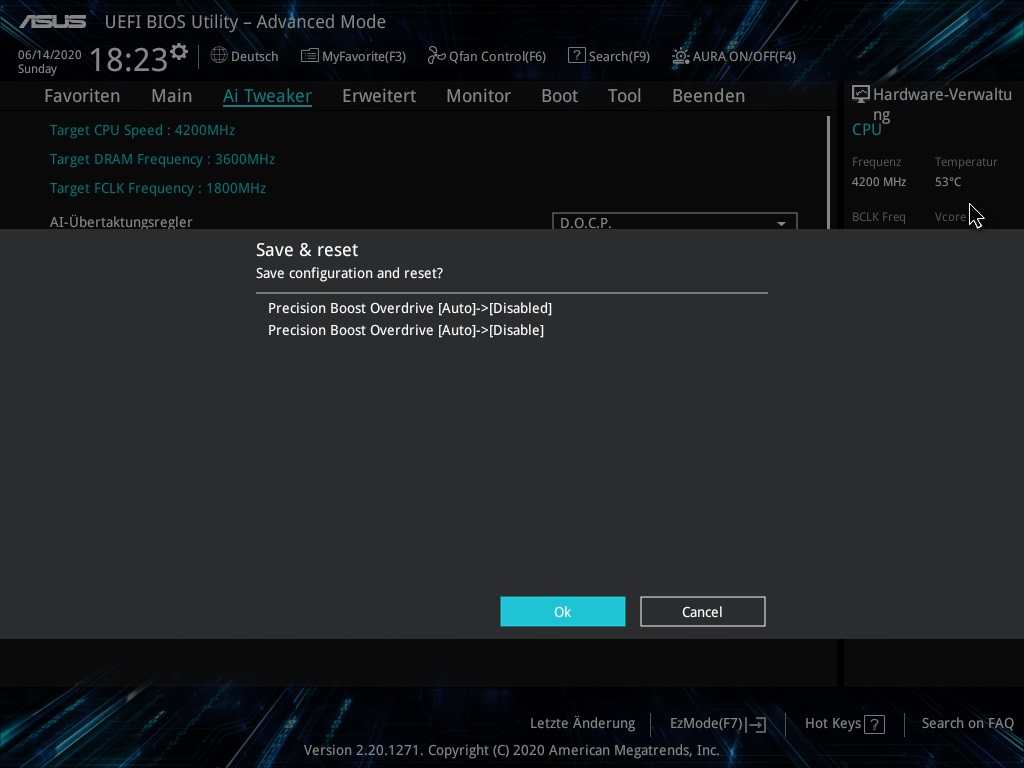1024x768 pixels.
Task: Cancel the Save & reset dialog
Action: pyautogui.click(x=703, y=611)
